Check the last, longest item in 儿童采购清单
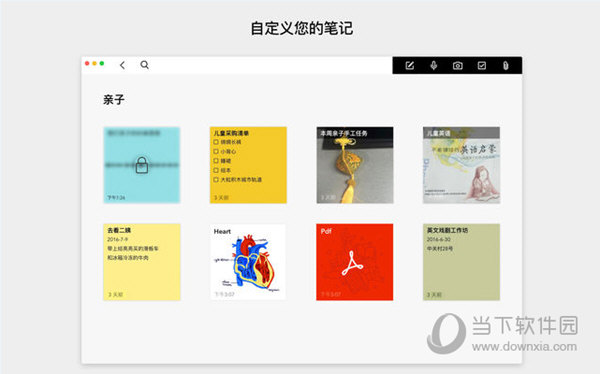The image size is (600, 374). tap(216, 179)
